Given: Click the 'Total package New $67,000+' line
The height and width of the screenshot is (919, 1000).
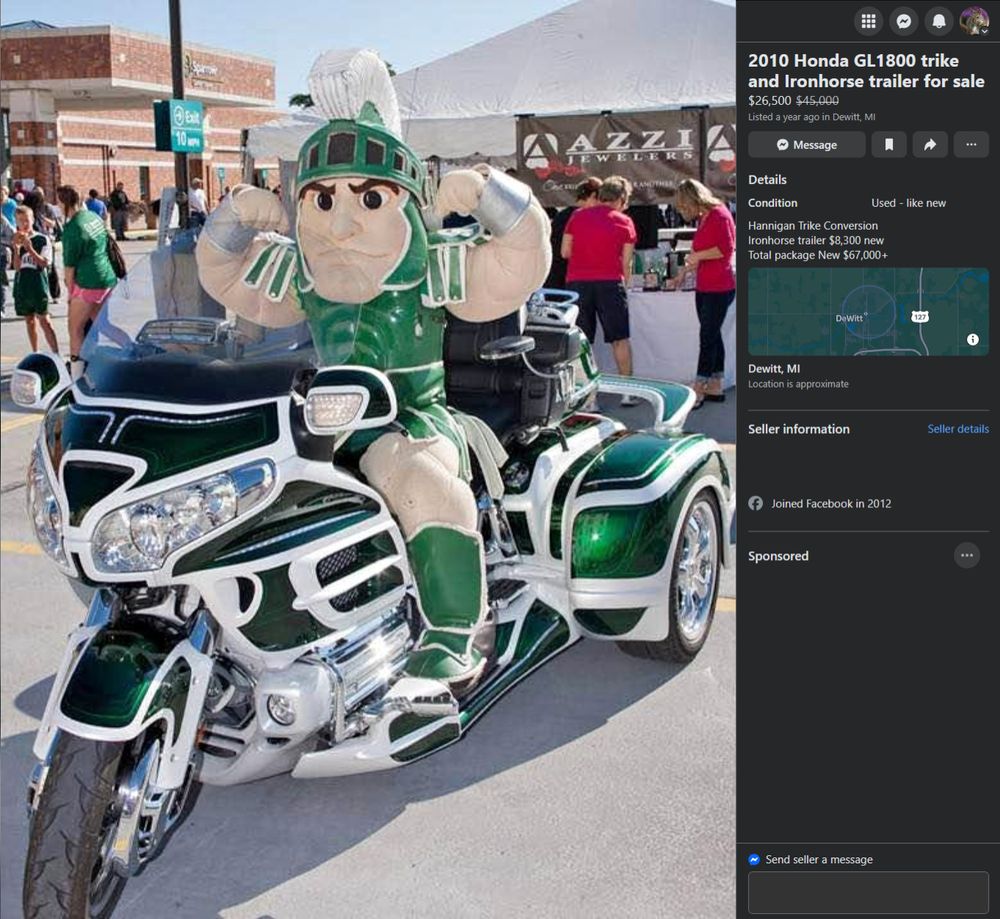Looking at the screenshot, I should [x=818, y=255].
